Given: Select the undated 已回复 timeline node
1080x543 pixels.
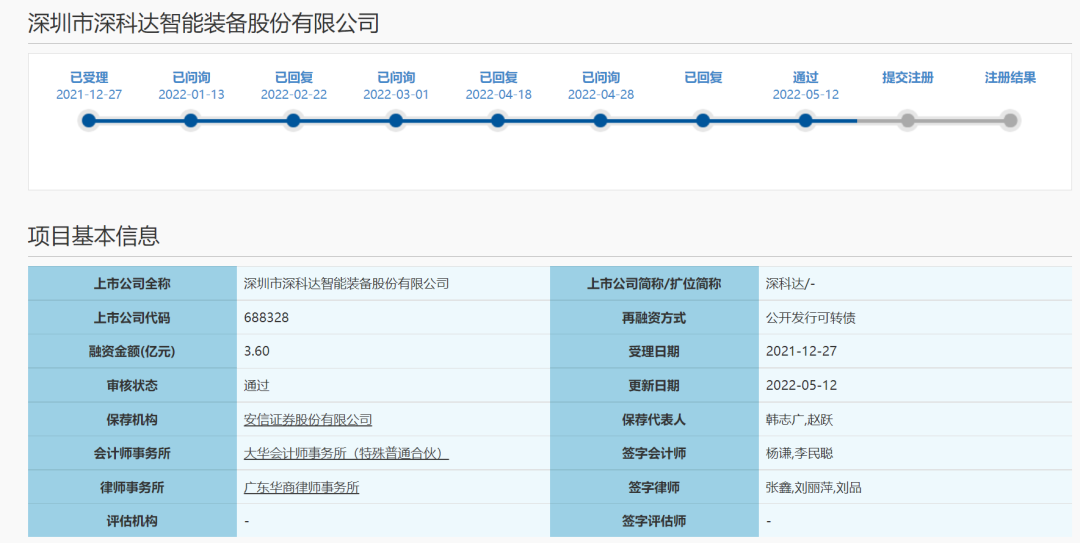Looking at the screenshot, I should point(703,121).
